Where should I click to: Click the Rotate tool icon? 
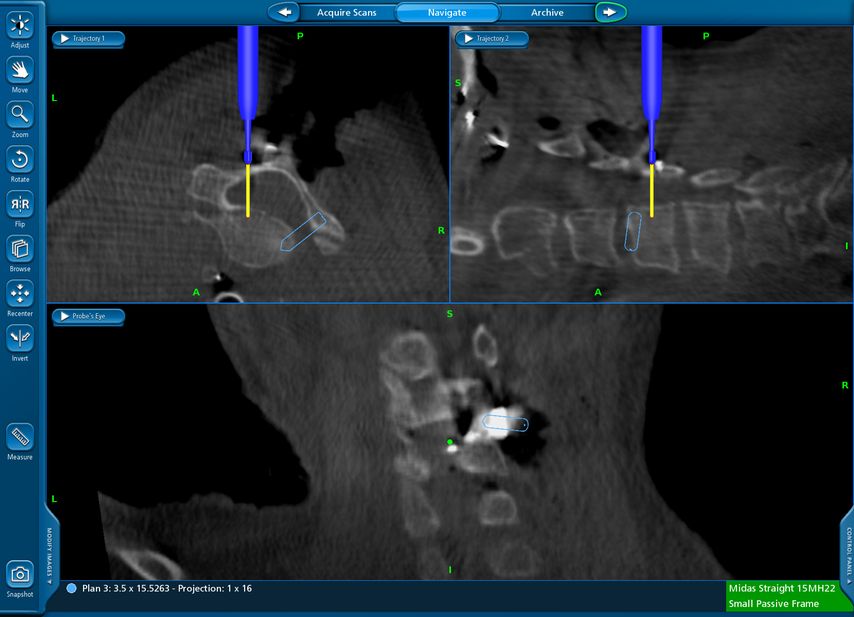pyautogui.click(x=20, y=160)
